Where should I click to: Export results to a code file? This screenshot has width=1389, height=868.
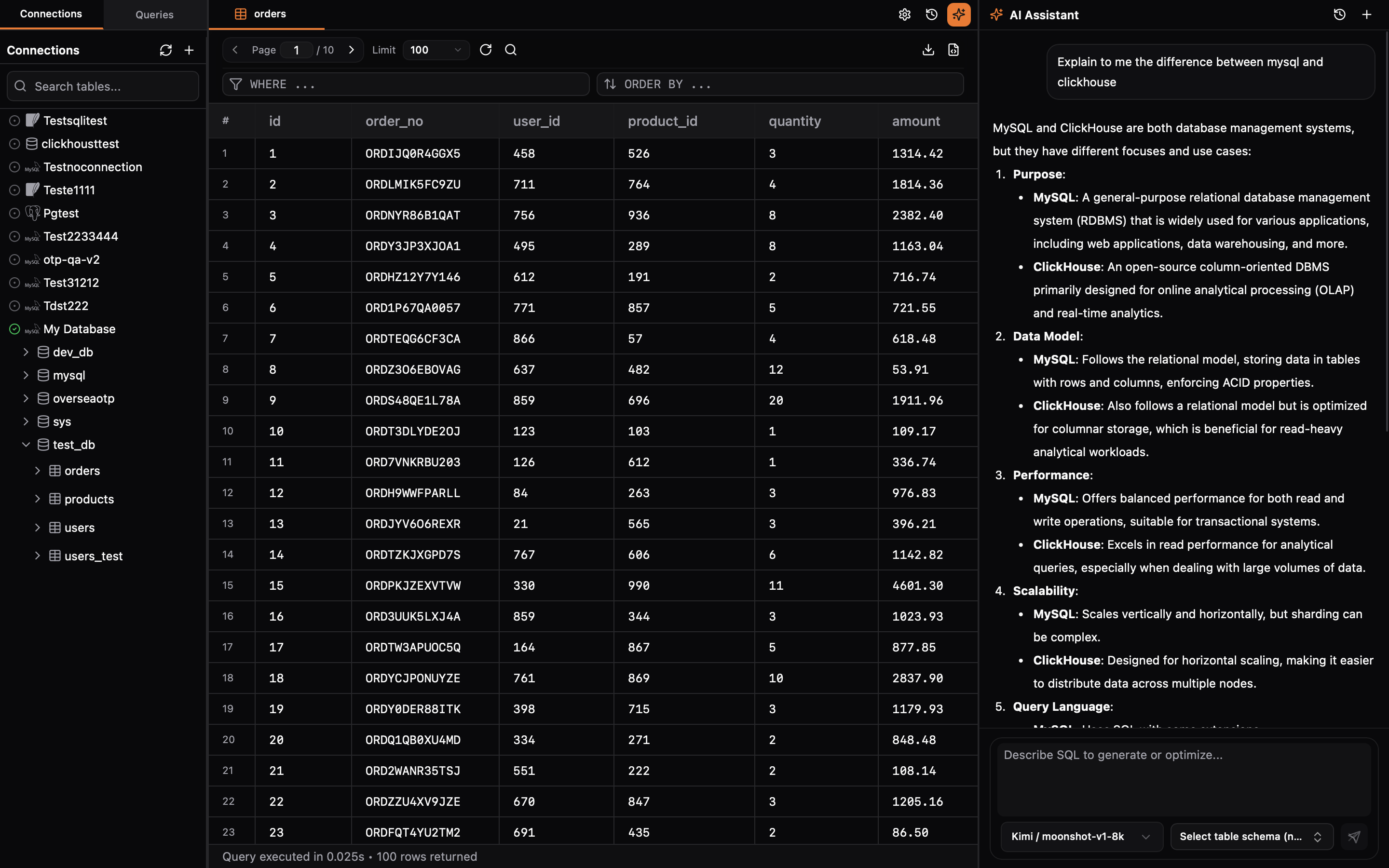coord(953,50)
